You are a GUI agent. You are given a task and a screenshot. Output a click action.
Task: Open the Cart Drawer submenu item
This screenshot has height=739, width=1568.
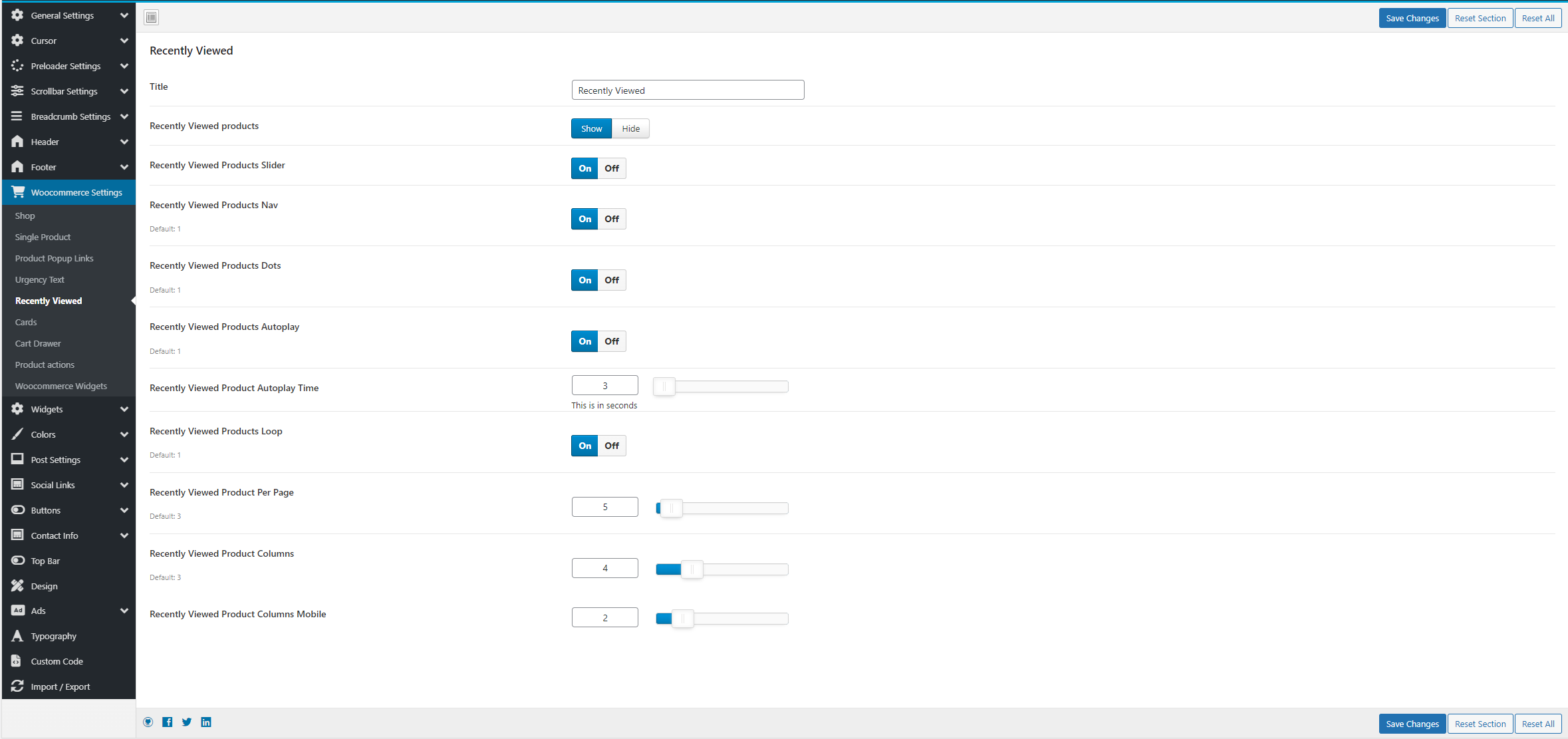point(38,343)
